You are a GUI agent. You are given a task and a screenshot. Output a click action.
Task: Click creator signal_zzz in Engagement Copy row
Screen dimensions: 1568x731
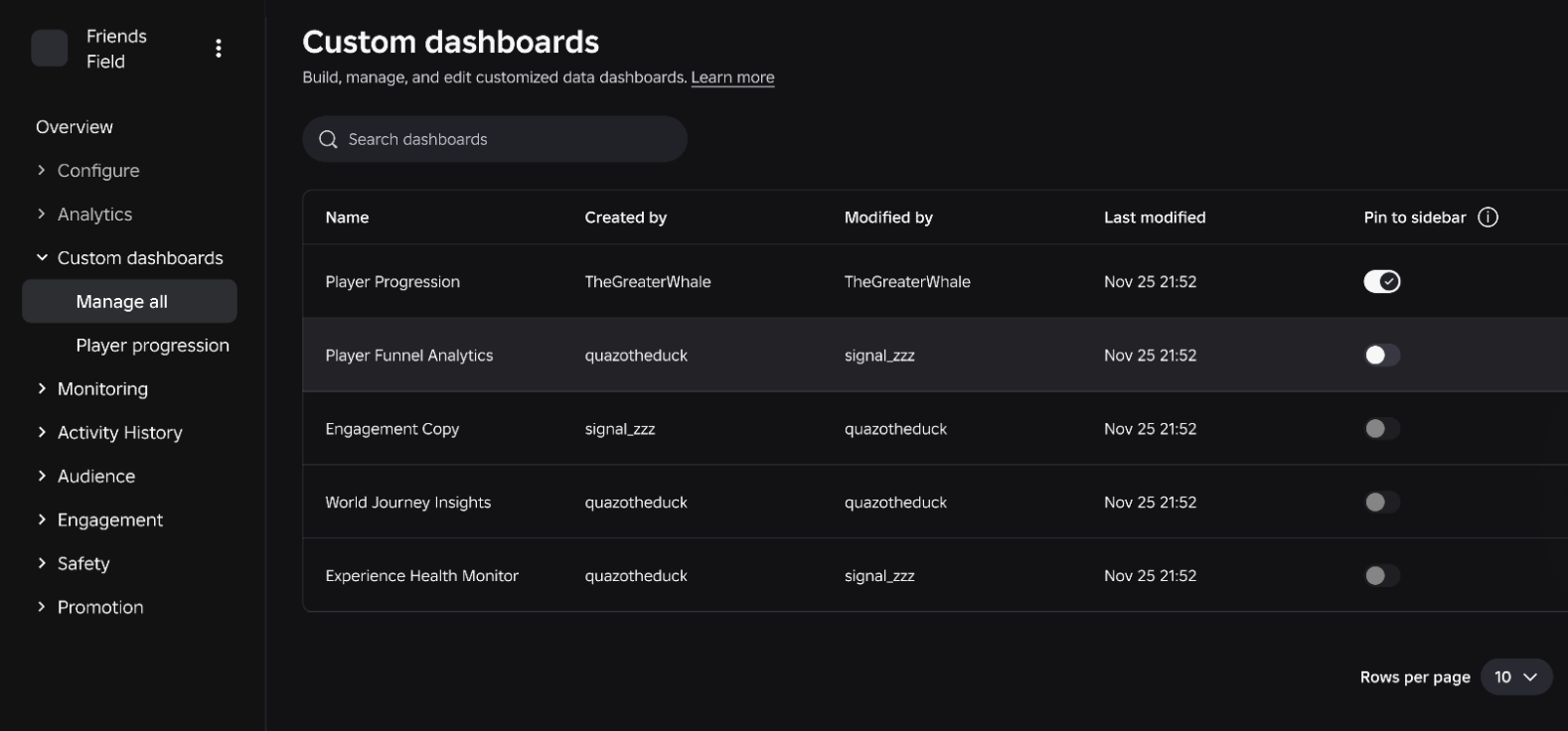point(620,429)
